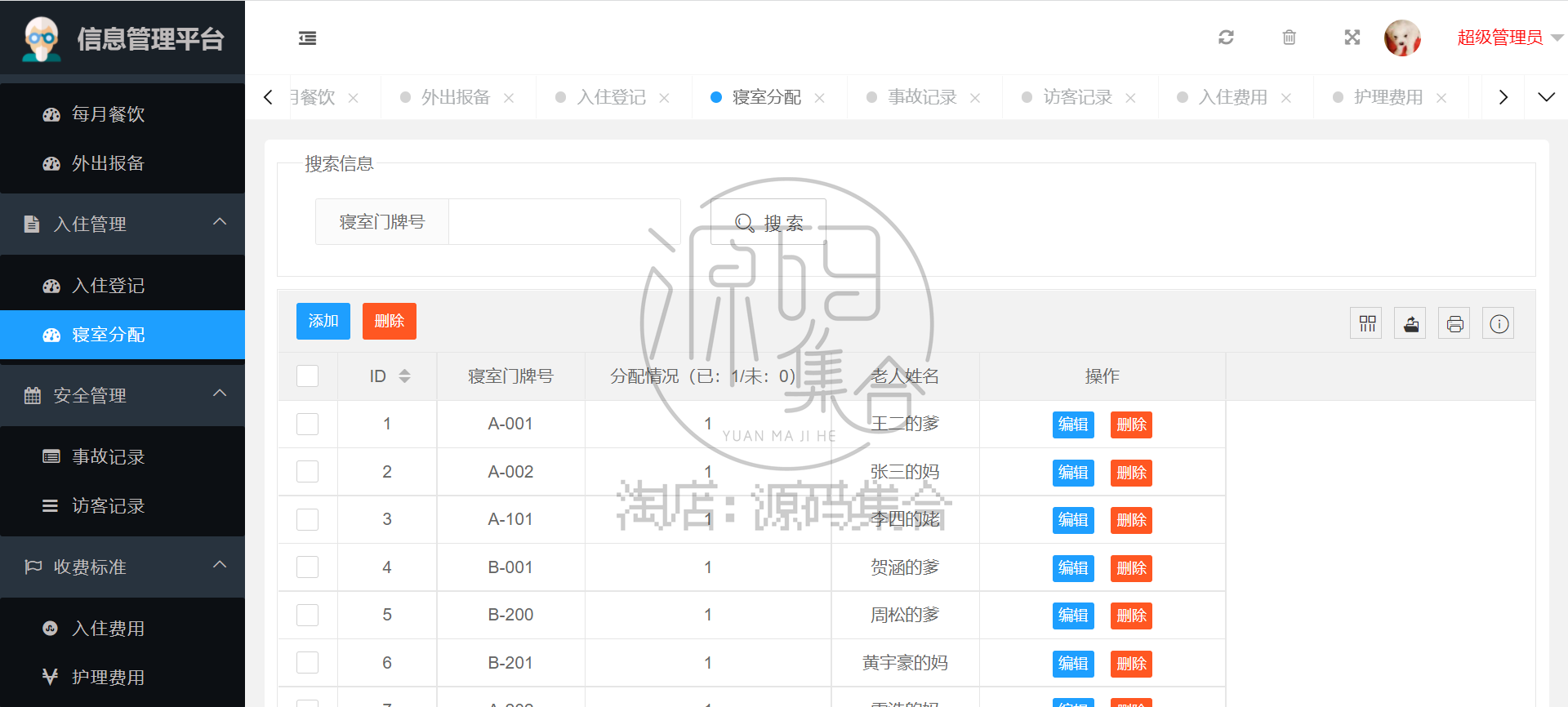Delete the B-200 row

point(1131,616)
